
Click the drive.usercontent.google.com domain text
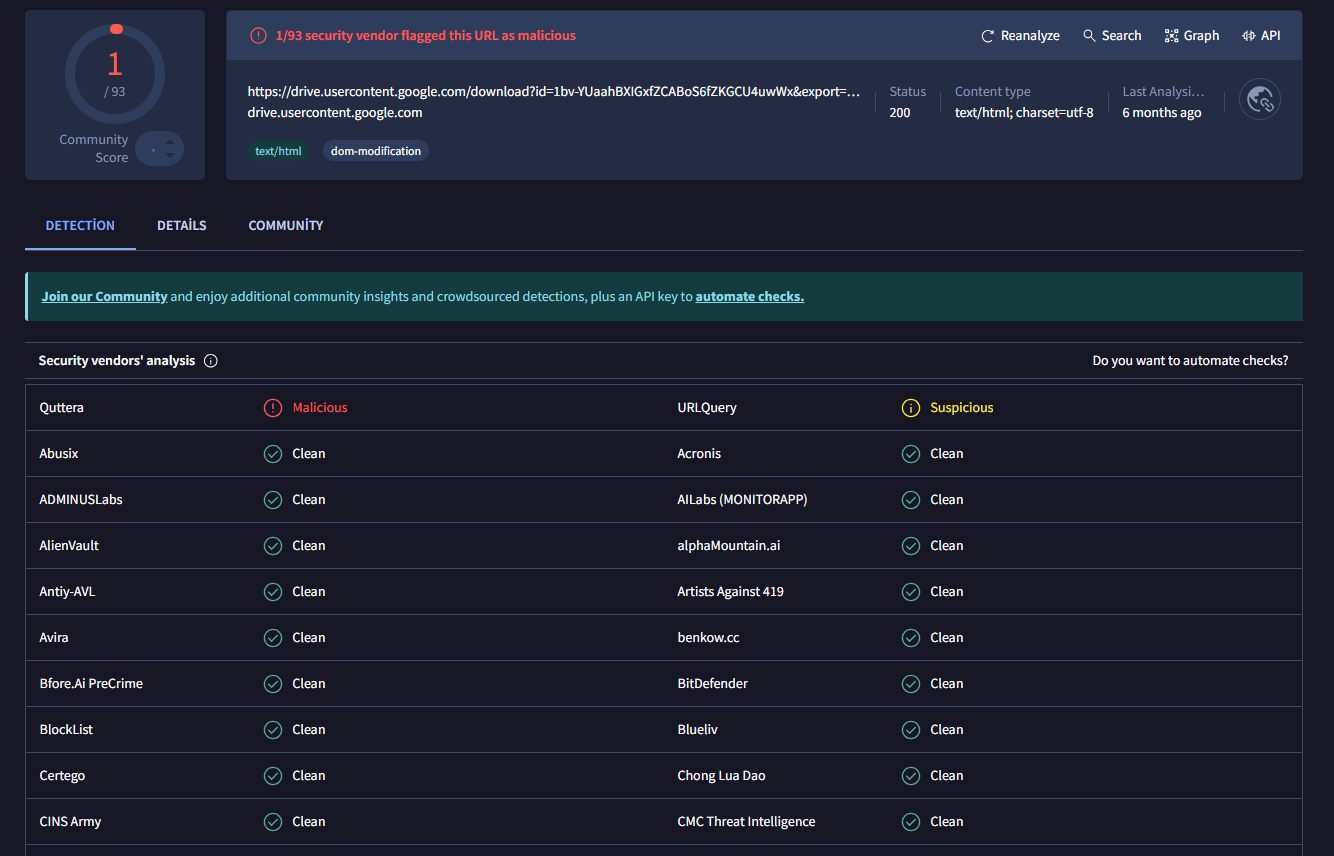click(335, 113)
